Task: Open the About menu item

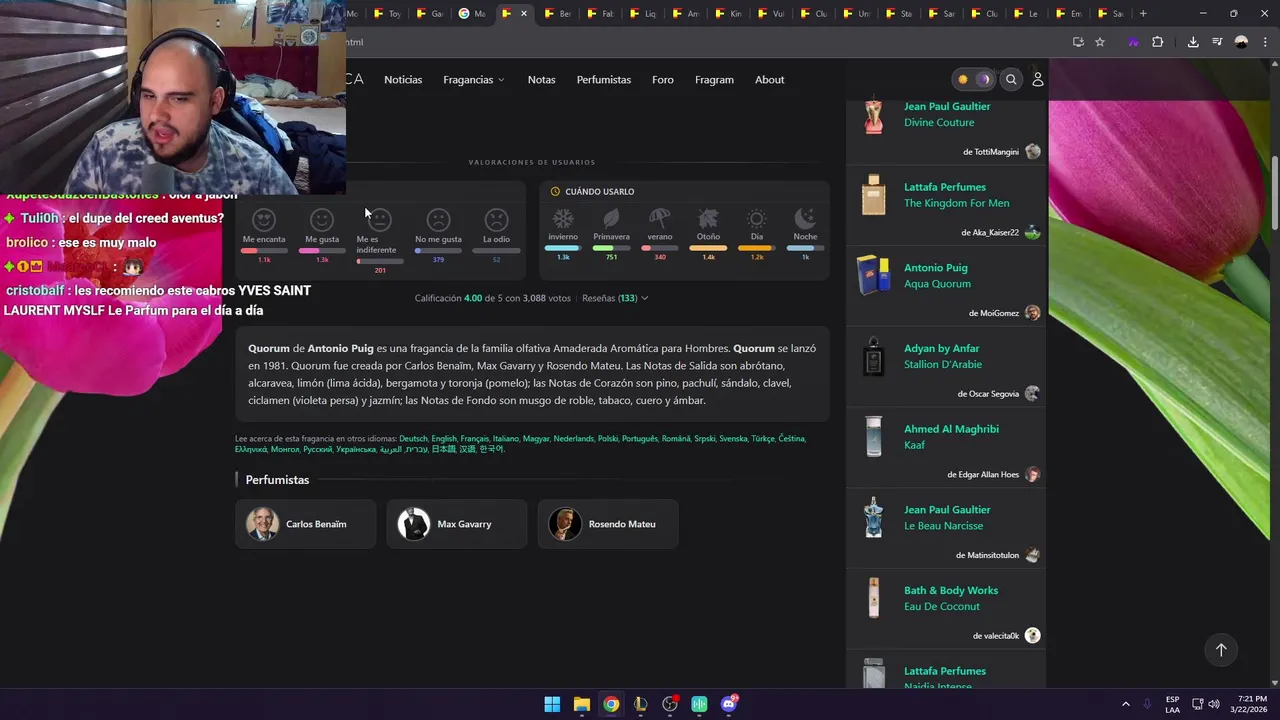Action: coord(769,79)
